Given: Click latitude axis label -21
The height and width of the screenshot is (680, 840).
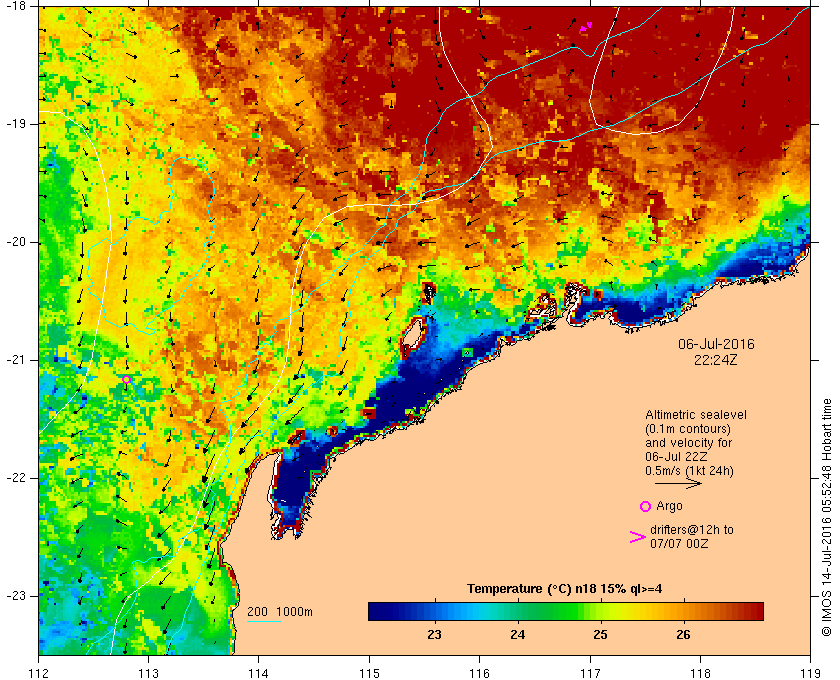Looking at the screenshot, I should pos(15,360).
